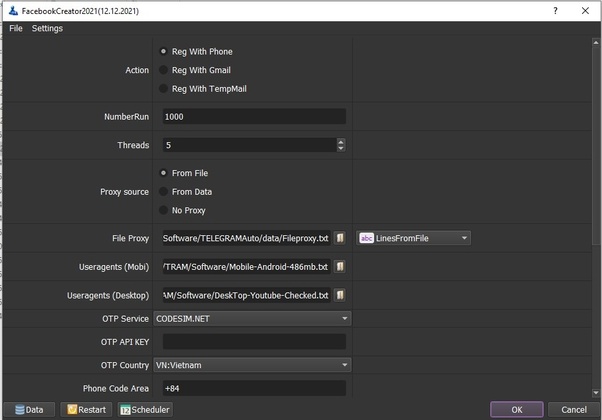Open the OTP Service CODESIM.NET dropdown
602x420 pixels.
(x=252, y=319)
